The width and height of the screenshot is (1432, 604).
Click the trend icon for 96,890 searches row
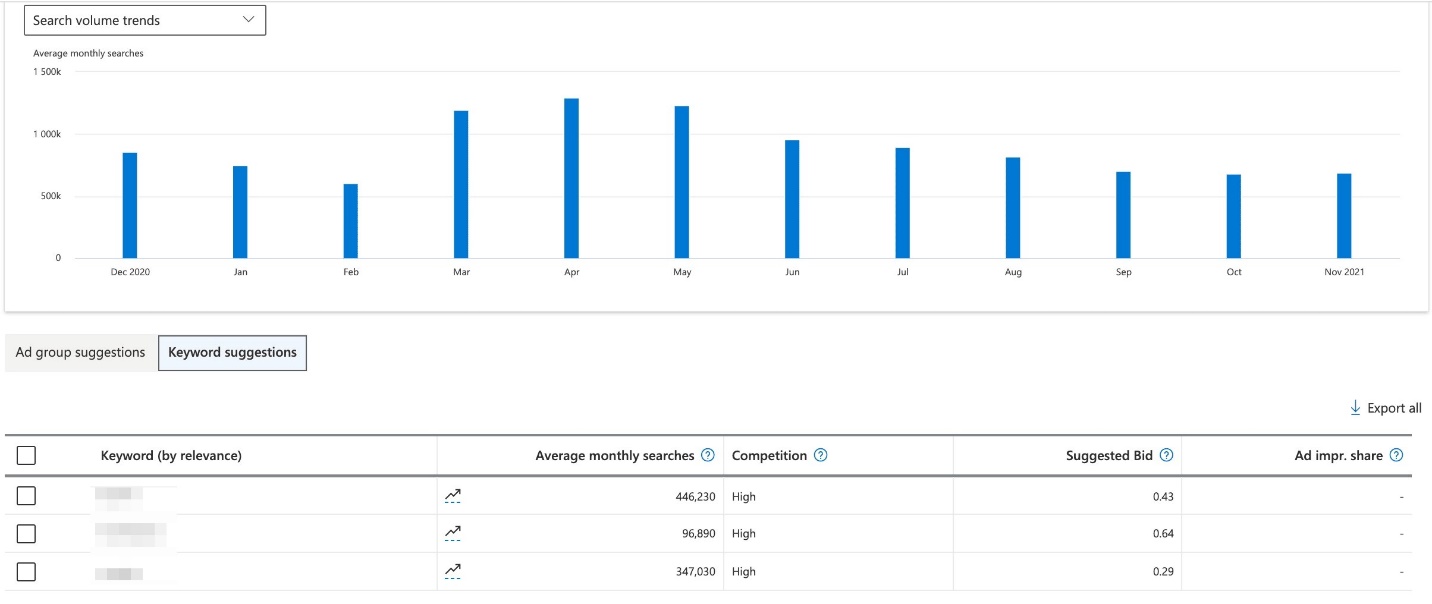[x=453, y=533]
